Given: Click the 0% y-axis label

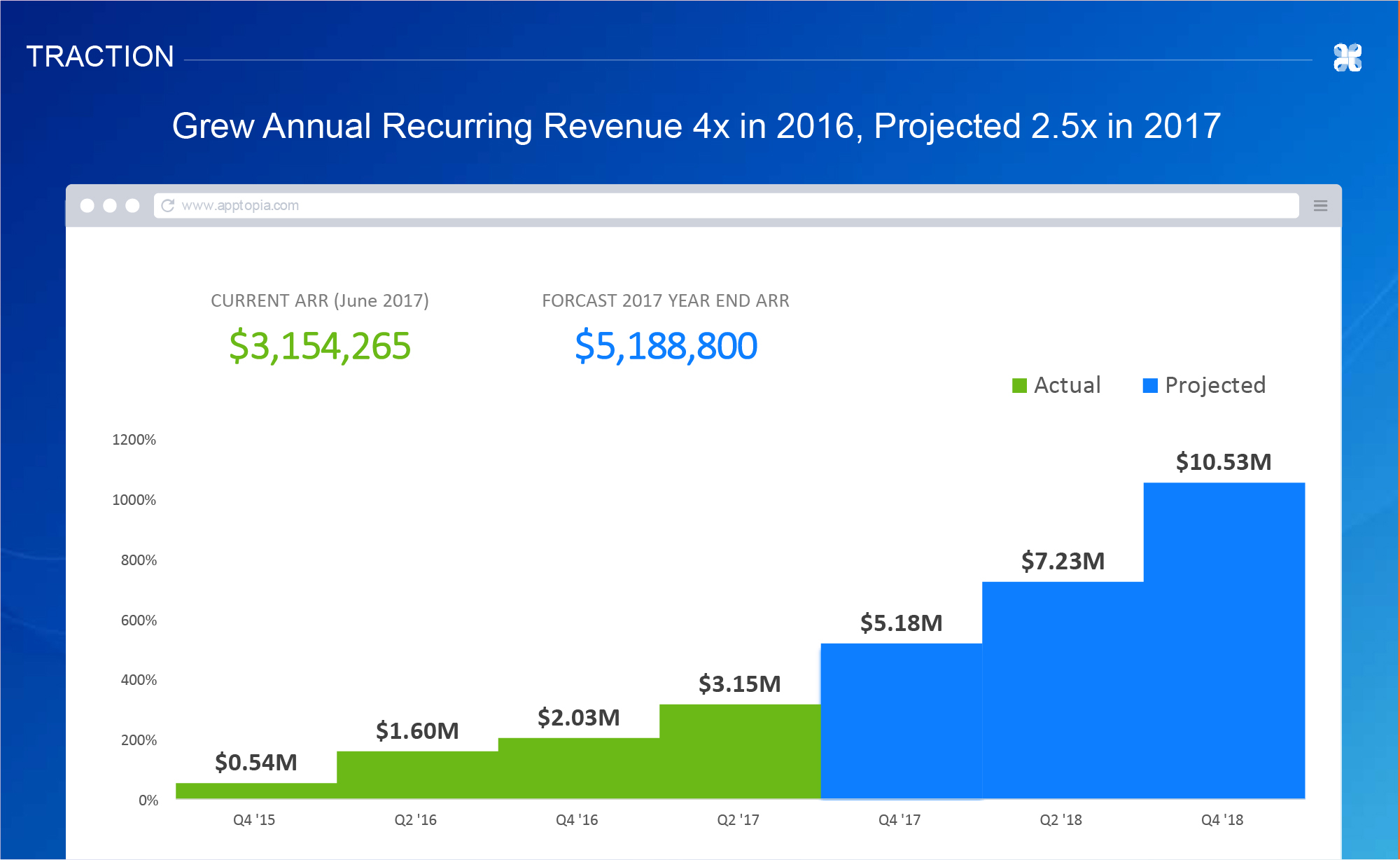Looking at the screenshot, I should point(148,800).
